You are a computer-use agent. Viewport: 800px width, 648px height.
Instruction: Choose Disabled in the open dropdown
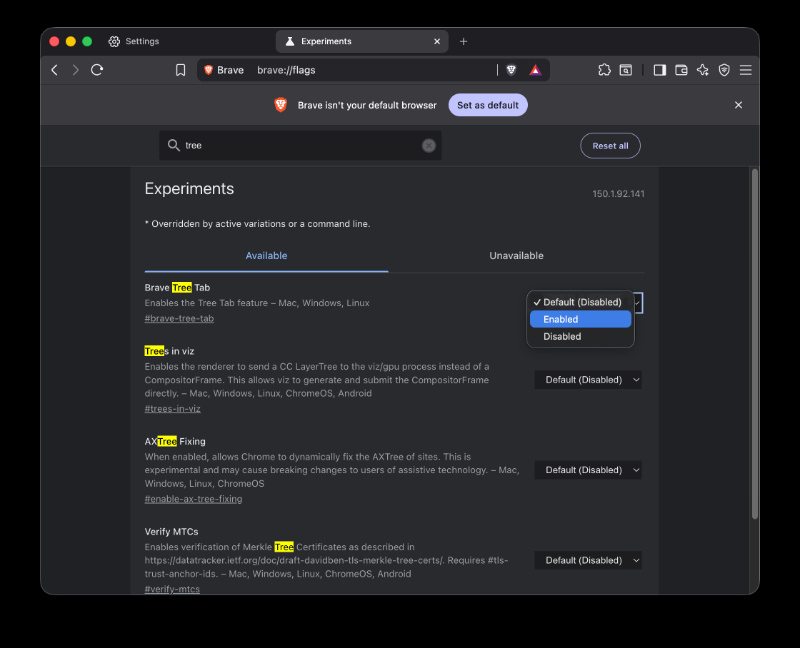[581, 337]
